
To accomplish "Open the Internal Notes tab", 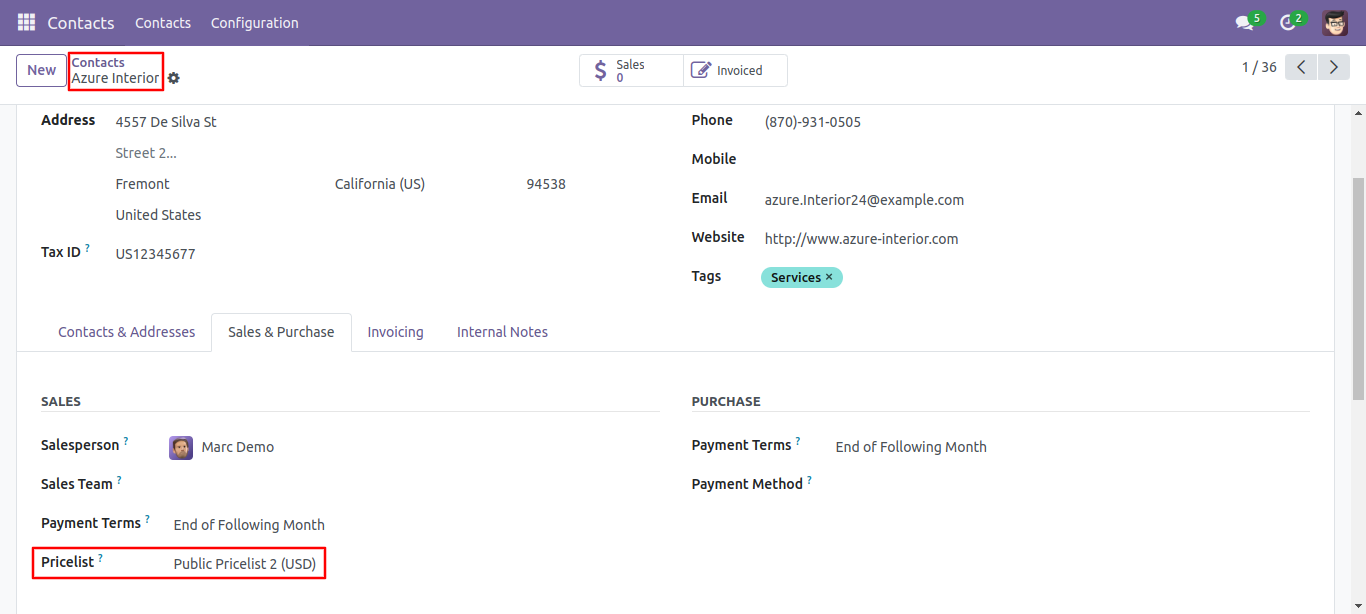I will point(502,332).
